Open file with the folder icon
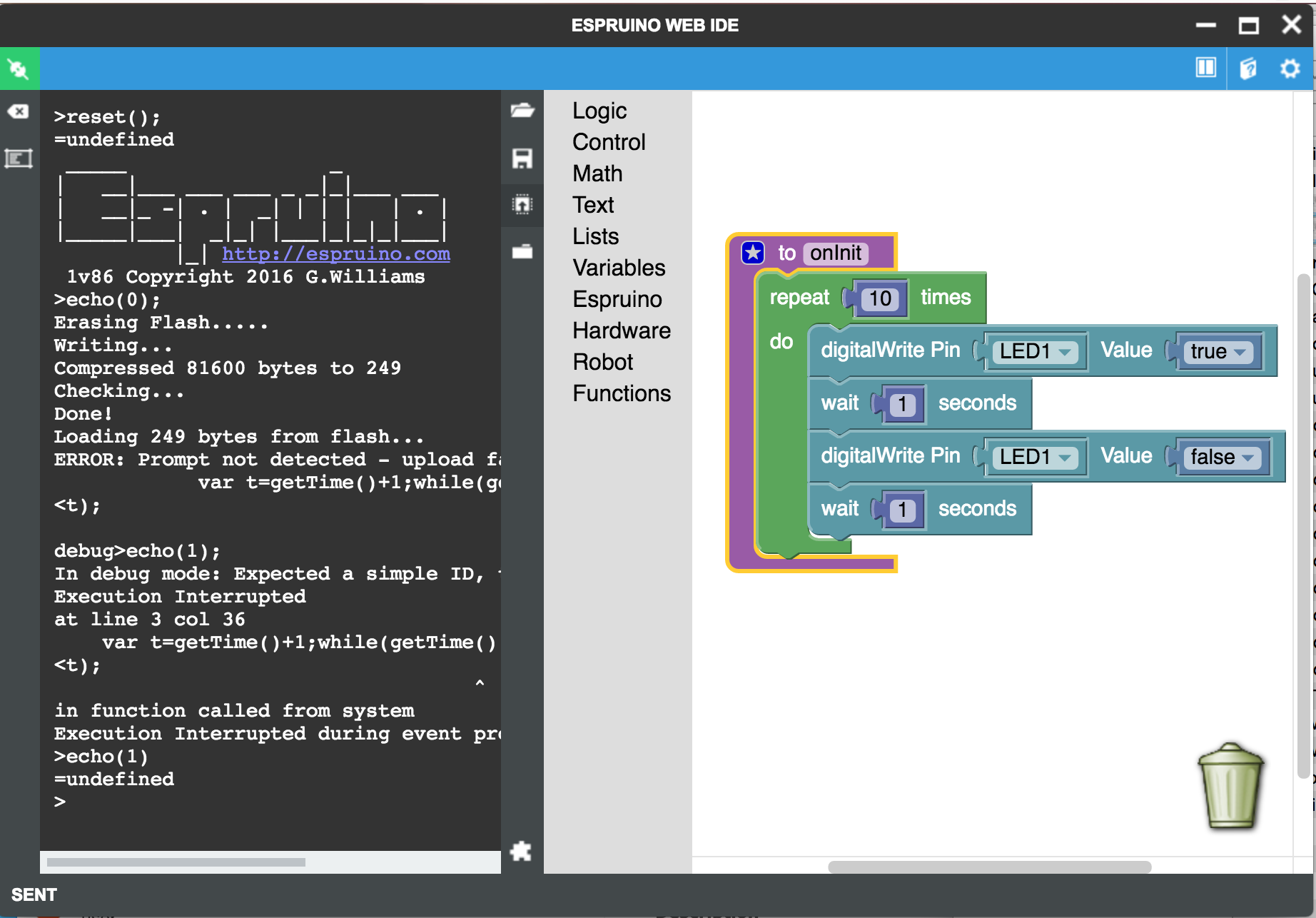 click(522, 111)
